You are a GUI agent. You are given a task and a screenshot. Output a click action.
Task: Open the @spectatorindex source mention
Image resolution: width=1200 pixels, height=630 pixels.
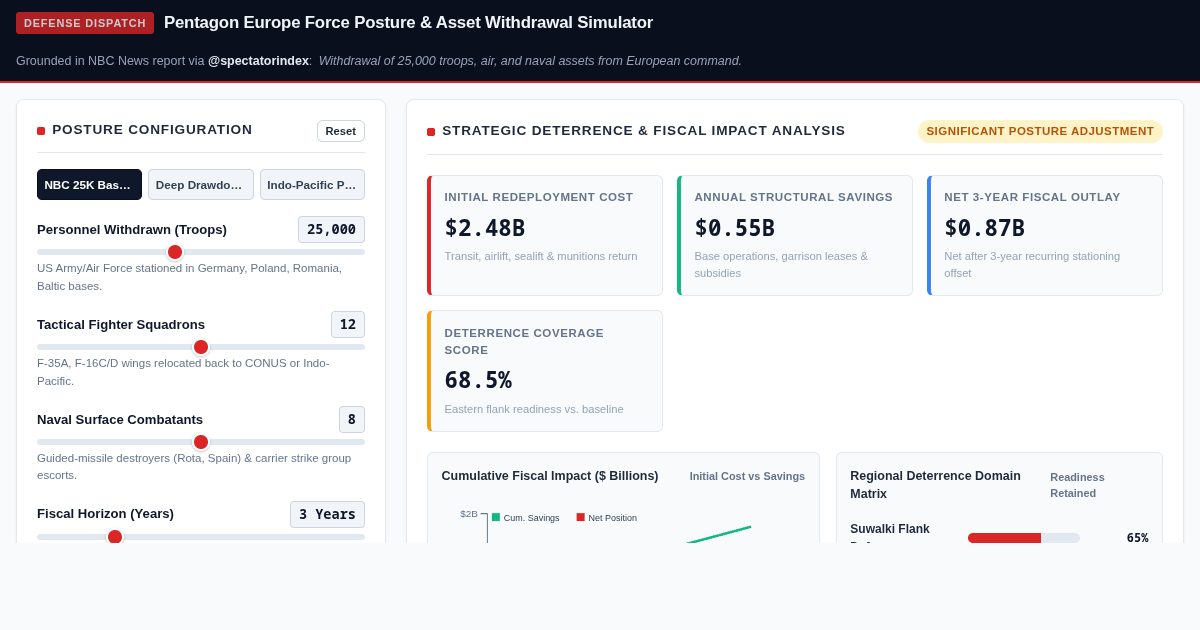point(258,61)
